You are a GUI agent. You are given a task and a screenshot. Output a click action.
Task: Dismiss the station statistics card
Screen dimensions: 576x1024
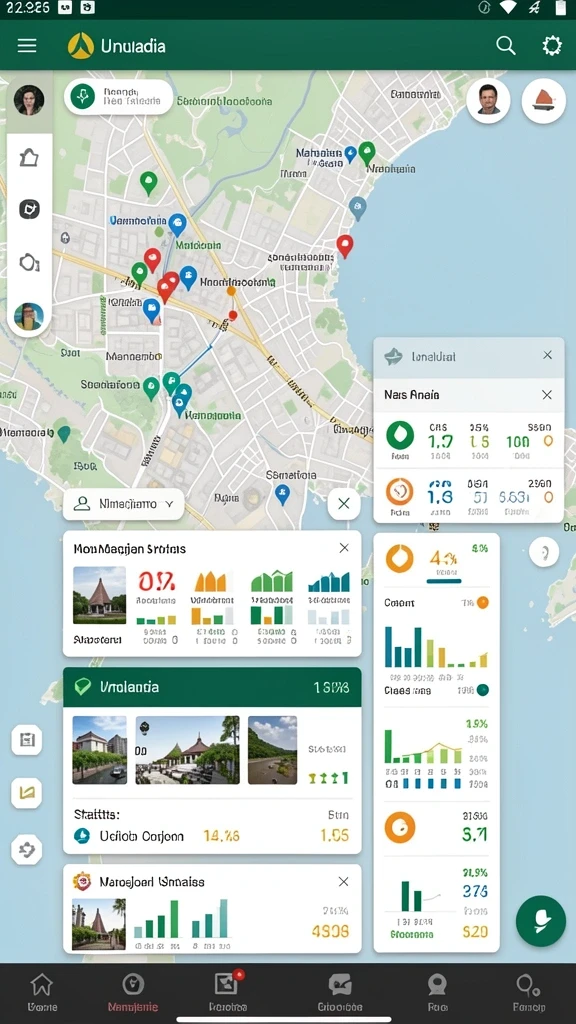coord(344,548)
